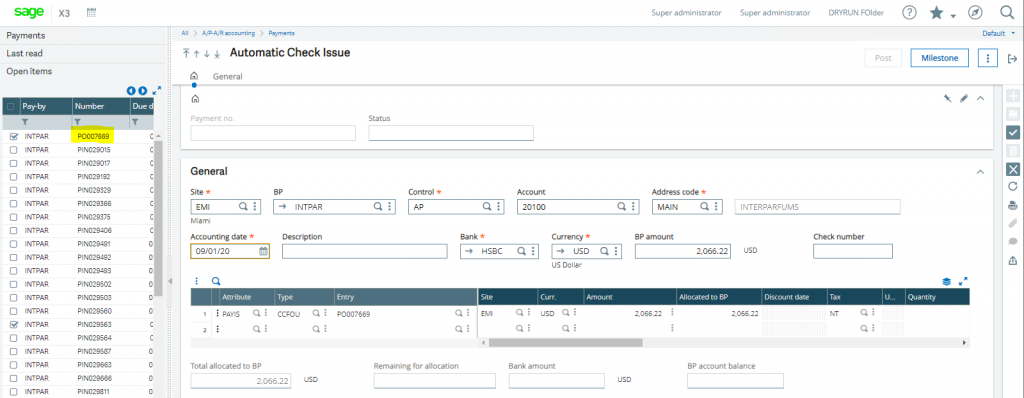This screenshot has height=398, width=1024.
Task: Click the grid horizontal scrollbar
Action: pos(566,342)
